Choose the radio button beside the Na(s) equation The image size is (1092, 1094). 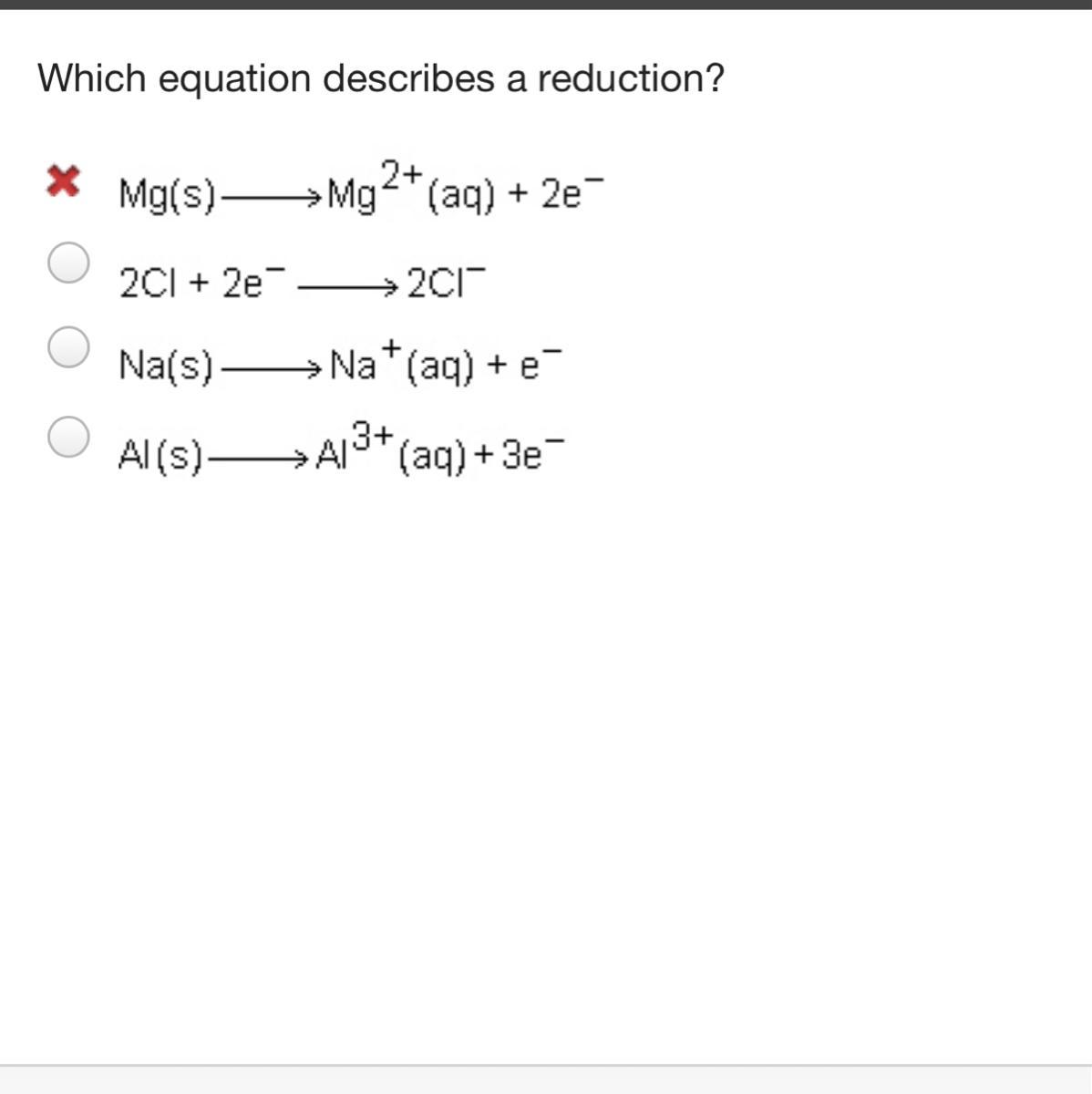(x=68, y=347)
